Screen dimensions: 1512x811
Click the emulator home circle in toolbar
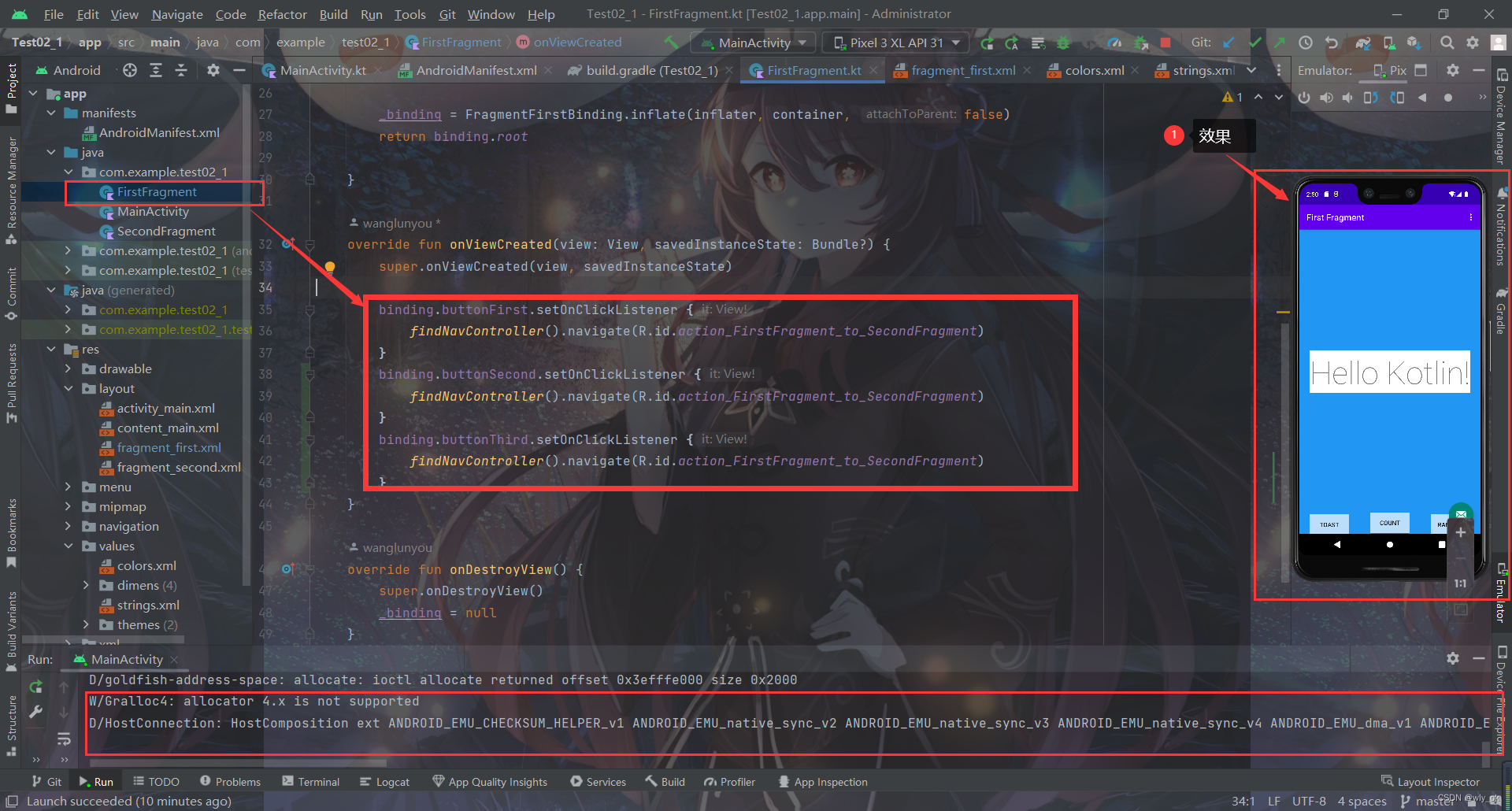pyautogui.click(x=1447, y=98)
